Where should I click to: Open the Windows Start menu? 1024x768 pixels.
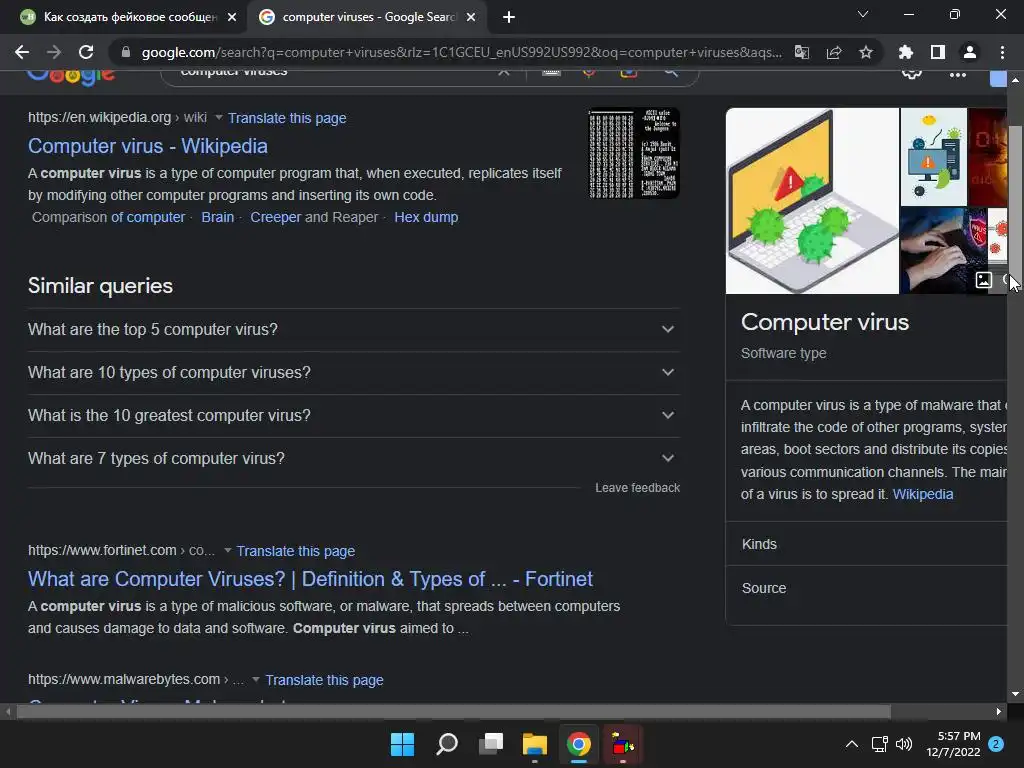click(x=402, y=744)
